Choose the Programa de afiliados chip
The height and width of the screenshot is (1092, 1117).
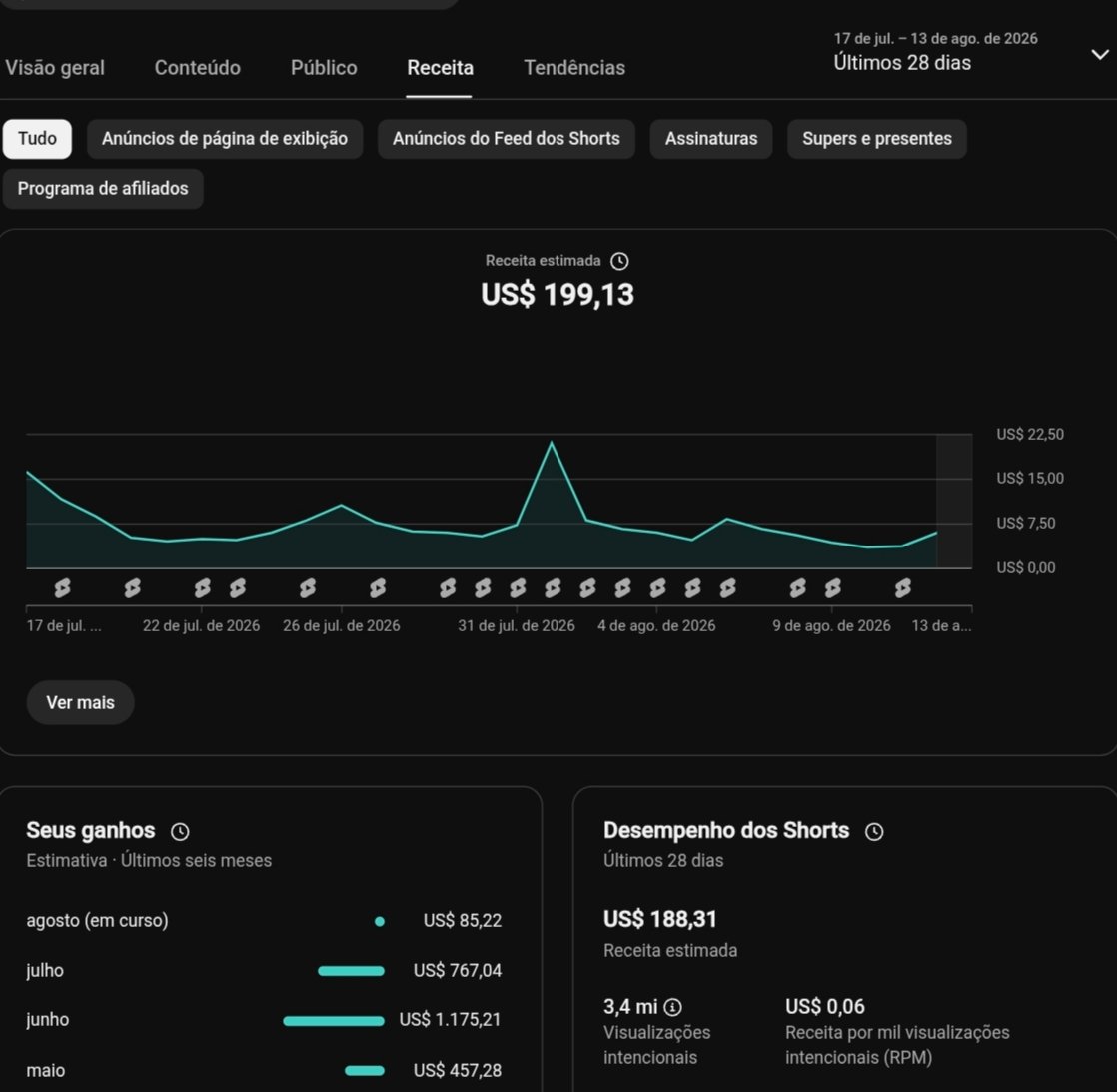click(103, 189)
